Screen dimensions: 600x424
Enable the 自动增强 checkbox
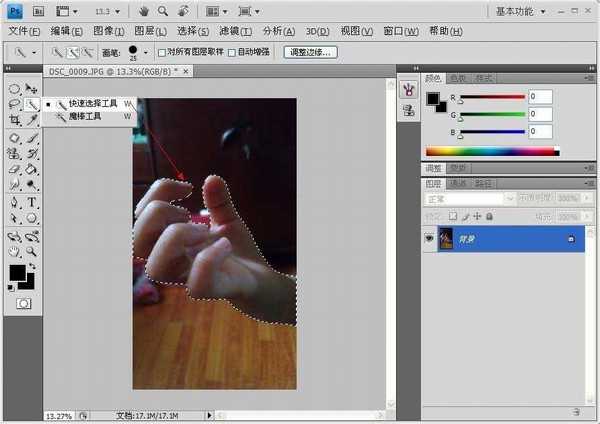(x=233, y=52)
